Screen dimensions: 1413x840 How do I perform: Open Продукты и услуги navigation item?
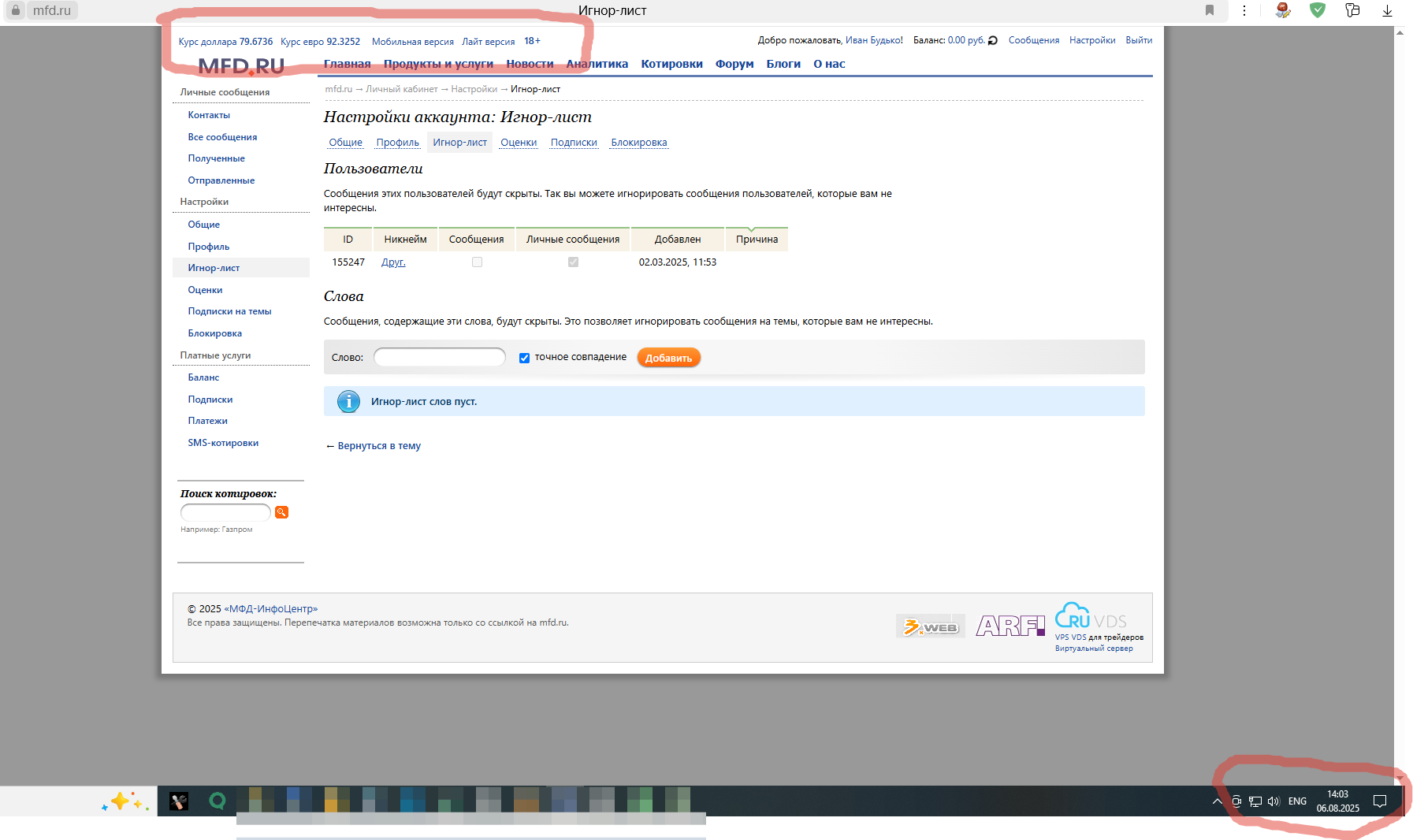pyautogui.click(x=438, y=64)
